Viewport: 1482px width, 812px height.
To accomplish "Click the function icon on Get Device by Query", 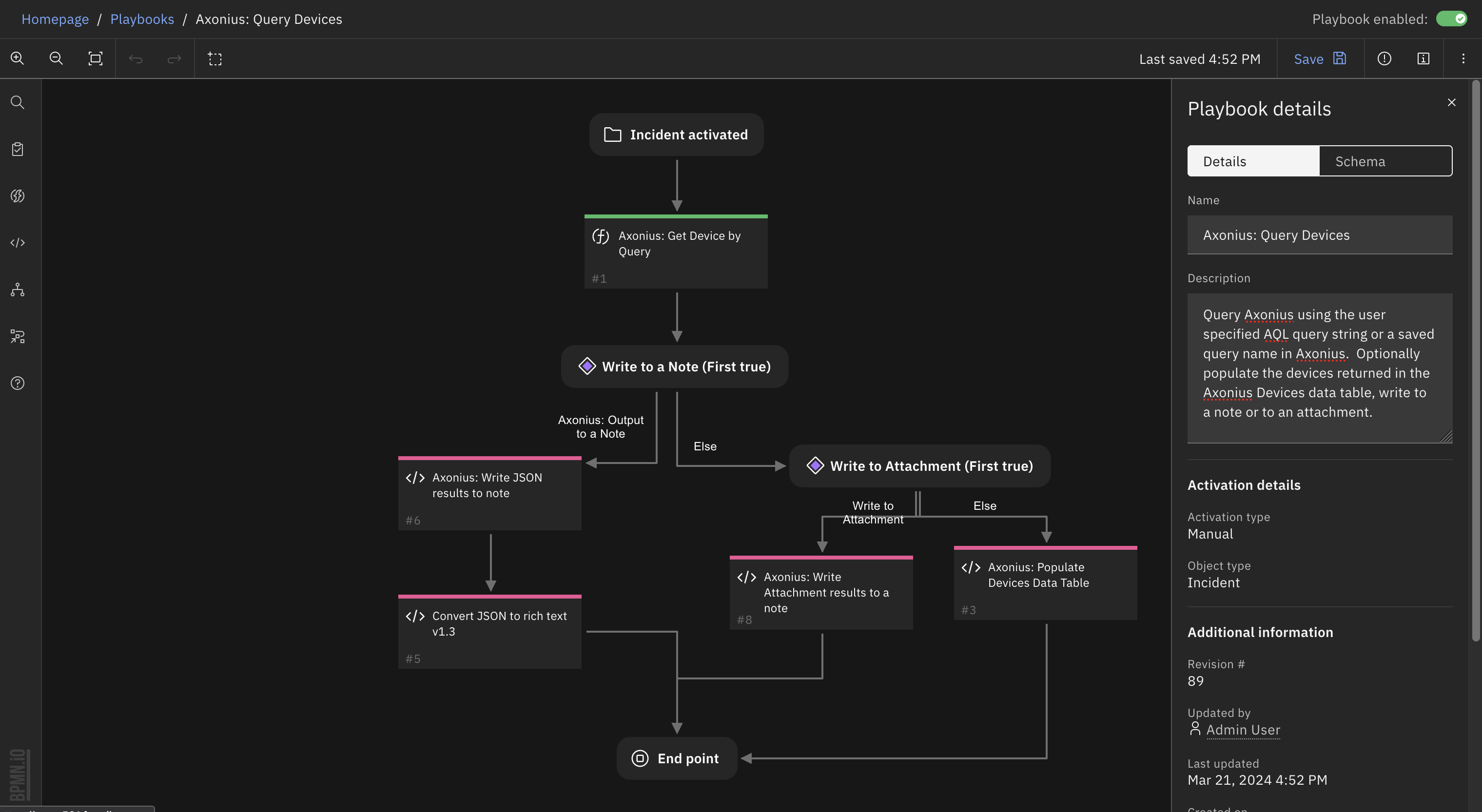I will point(601,236).
